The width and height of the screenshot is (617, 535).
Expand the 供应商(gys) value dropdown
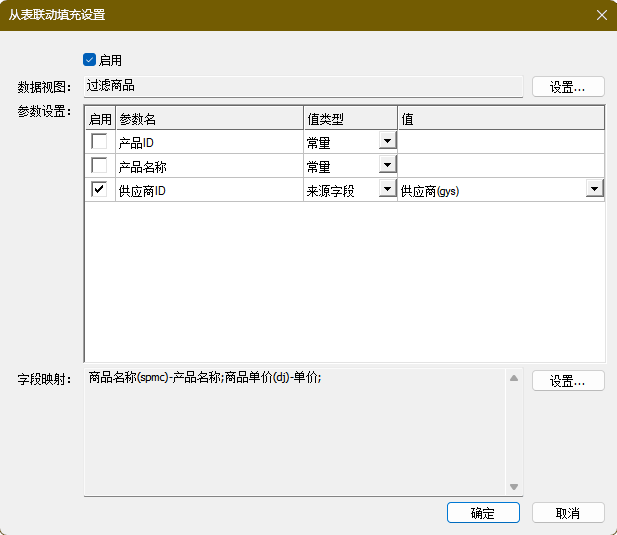point(595,189)
